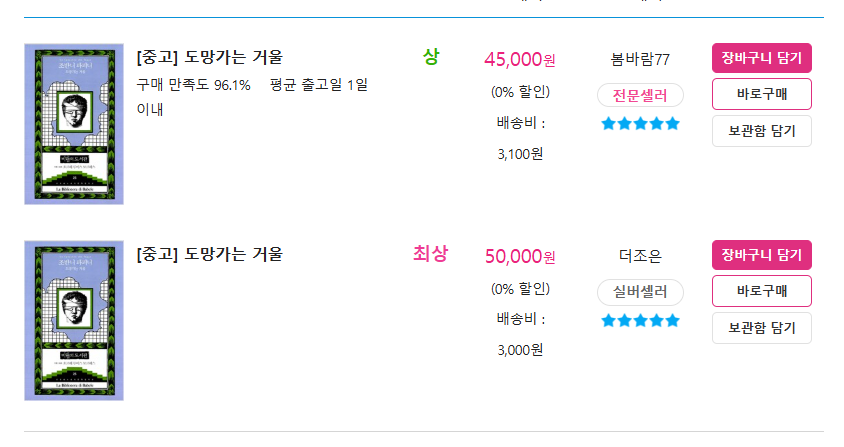Click 봄바람77's five-star rating

pos(640,124)
